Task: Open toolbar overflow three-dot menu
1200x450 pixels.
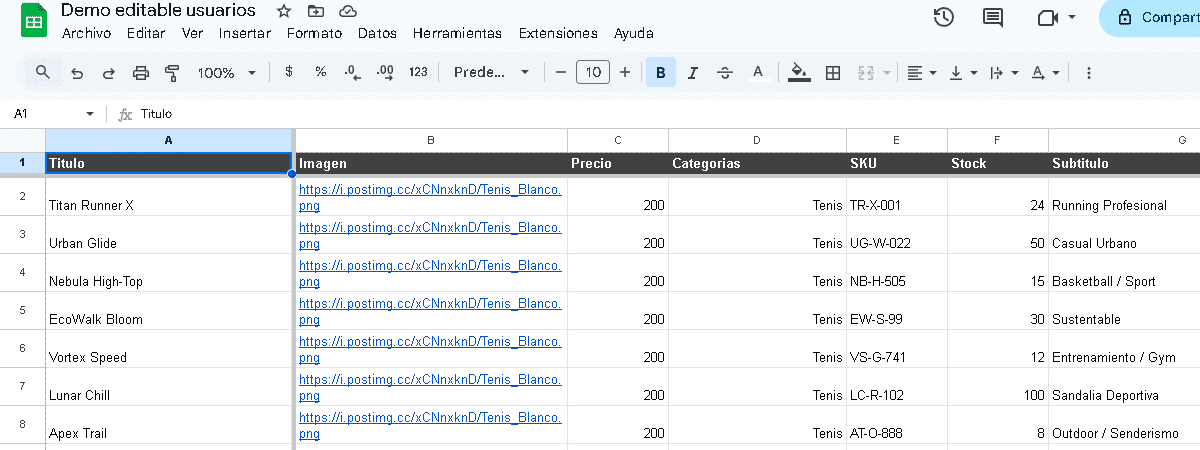Action: click(x=1089, y=72)
